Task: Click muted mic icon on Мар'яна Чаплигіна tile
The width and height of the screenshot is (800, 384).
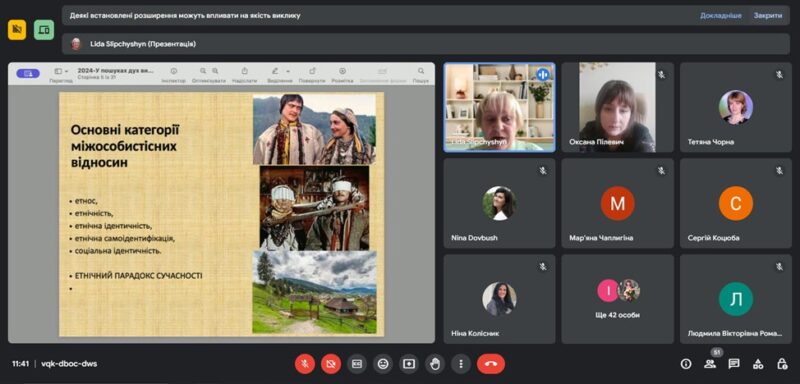Action: [x=661, y=171]
